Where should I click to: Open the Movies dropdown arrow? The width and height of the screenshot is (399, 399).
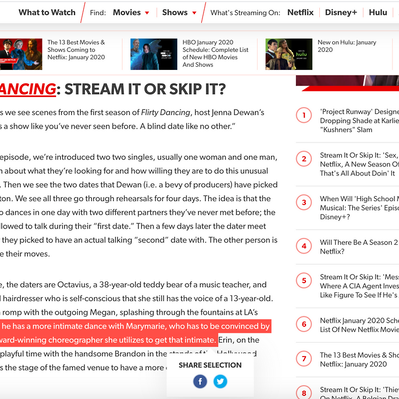coord(147,13)
